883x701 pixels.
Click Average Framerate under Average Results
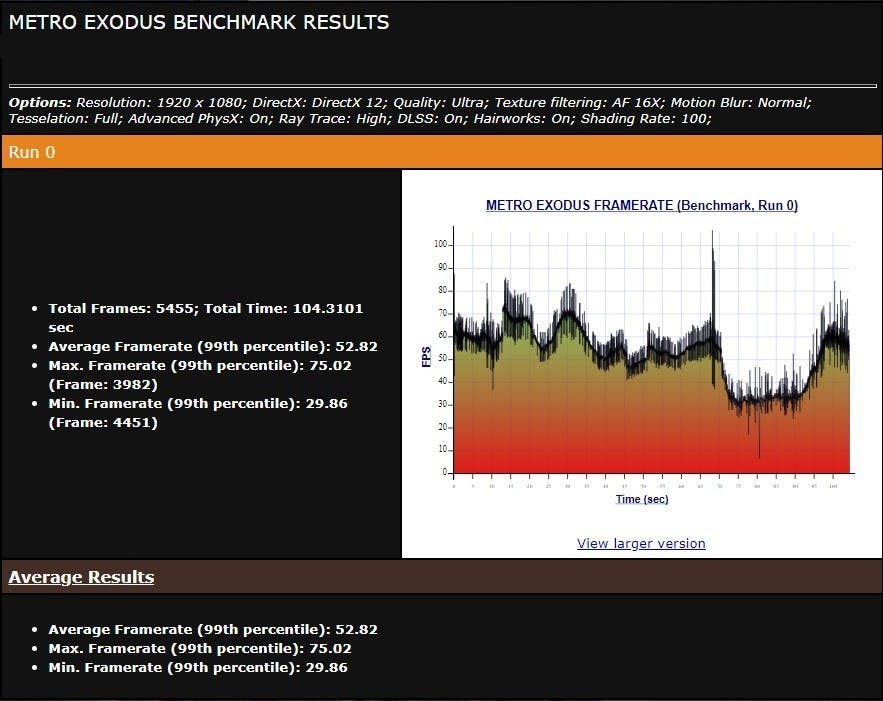(x=212, y=630)
